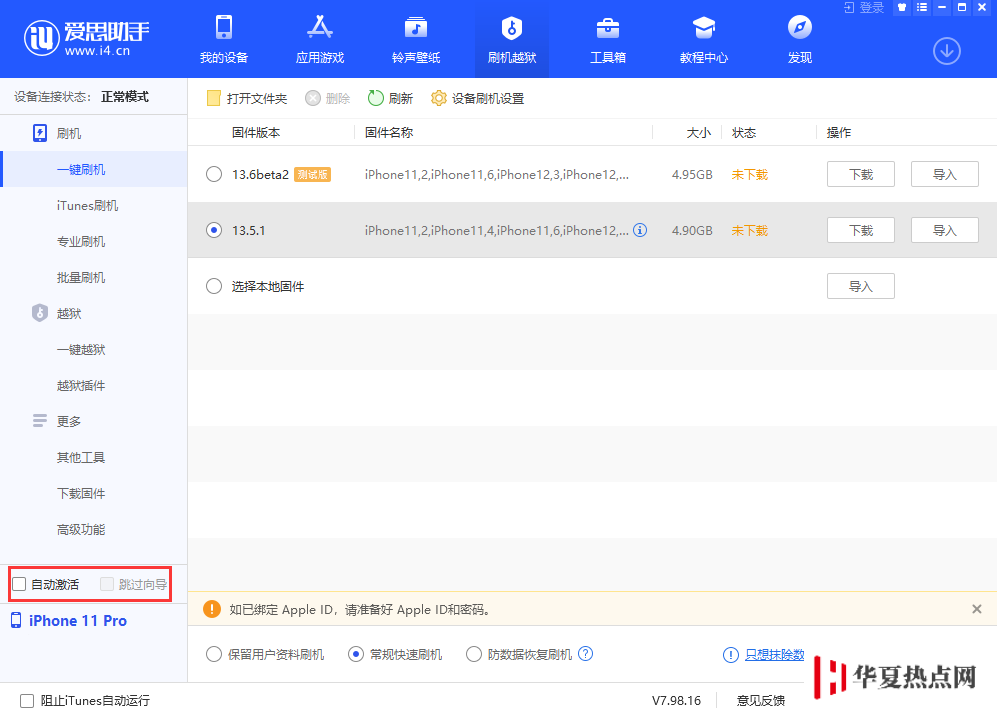The height and width of the screenshot is (717, 997).
Task: Click 下载 for firmware 13.6beta2
Action: 861,174
